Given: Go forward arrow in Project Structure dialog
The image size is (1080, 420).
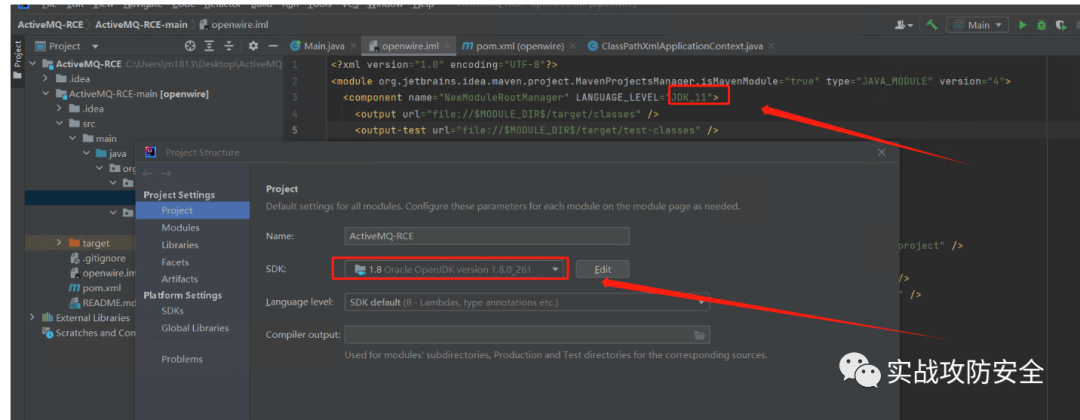Looking at the screenshot, I should click(166, 174).
